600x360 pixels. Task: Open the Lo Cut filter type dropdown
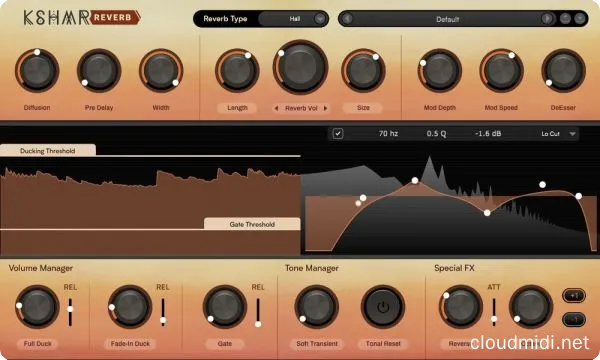558,134
